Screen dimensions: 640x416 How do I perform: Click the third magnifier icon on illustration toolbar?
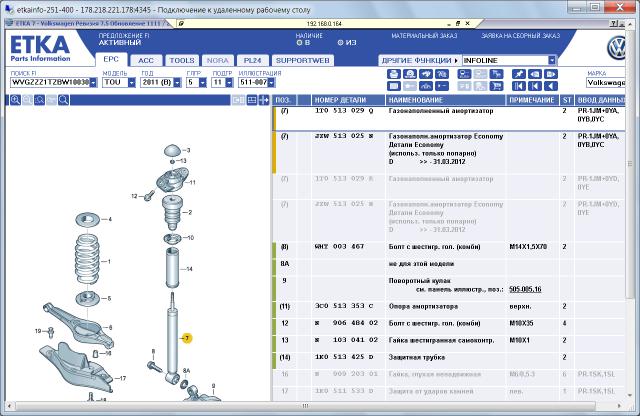tap(40, 100)
